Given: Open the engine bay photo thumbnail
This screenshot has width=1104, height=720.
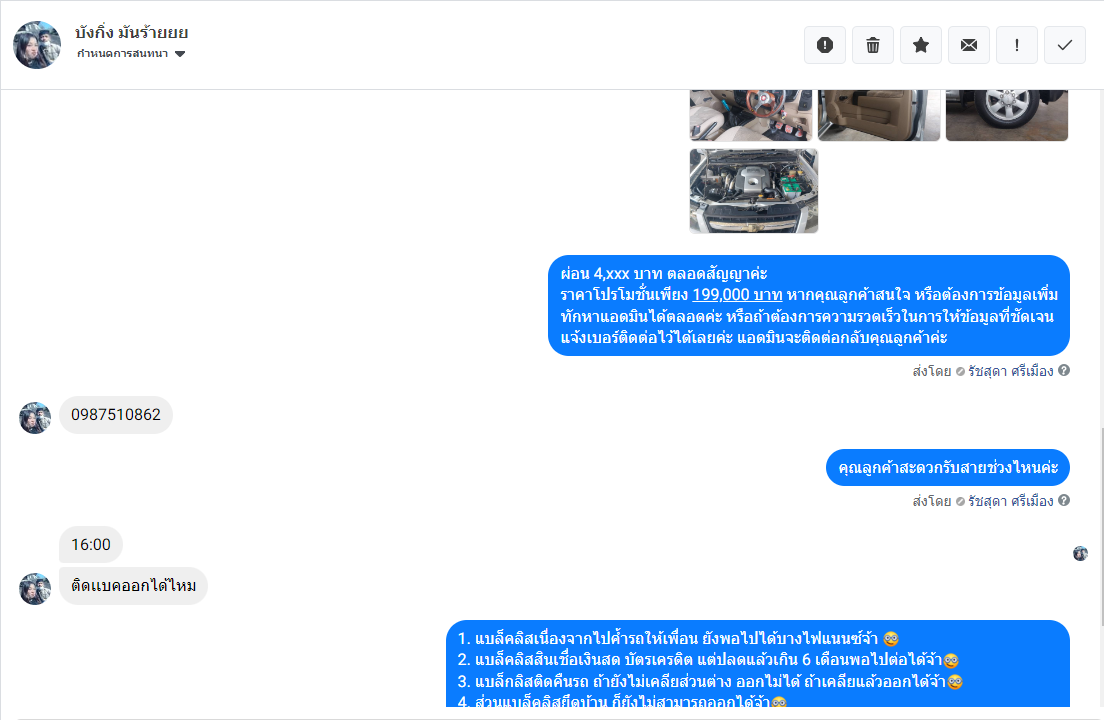Looking at the screenshot, I should pyautogui.click(x=753, y=190).
